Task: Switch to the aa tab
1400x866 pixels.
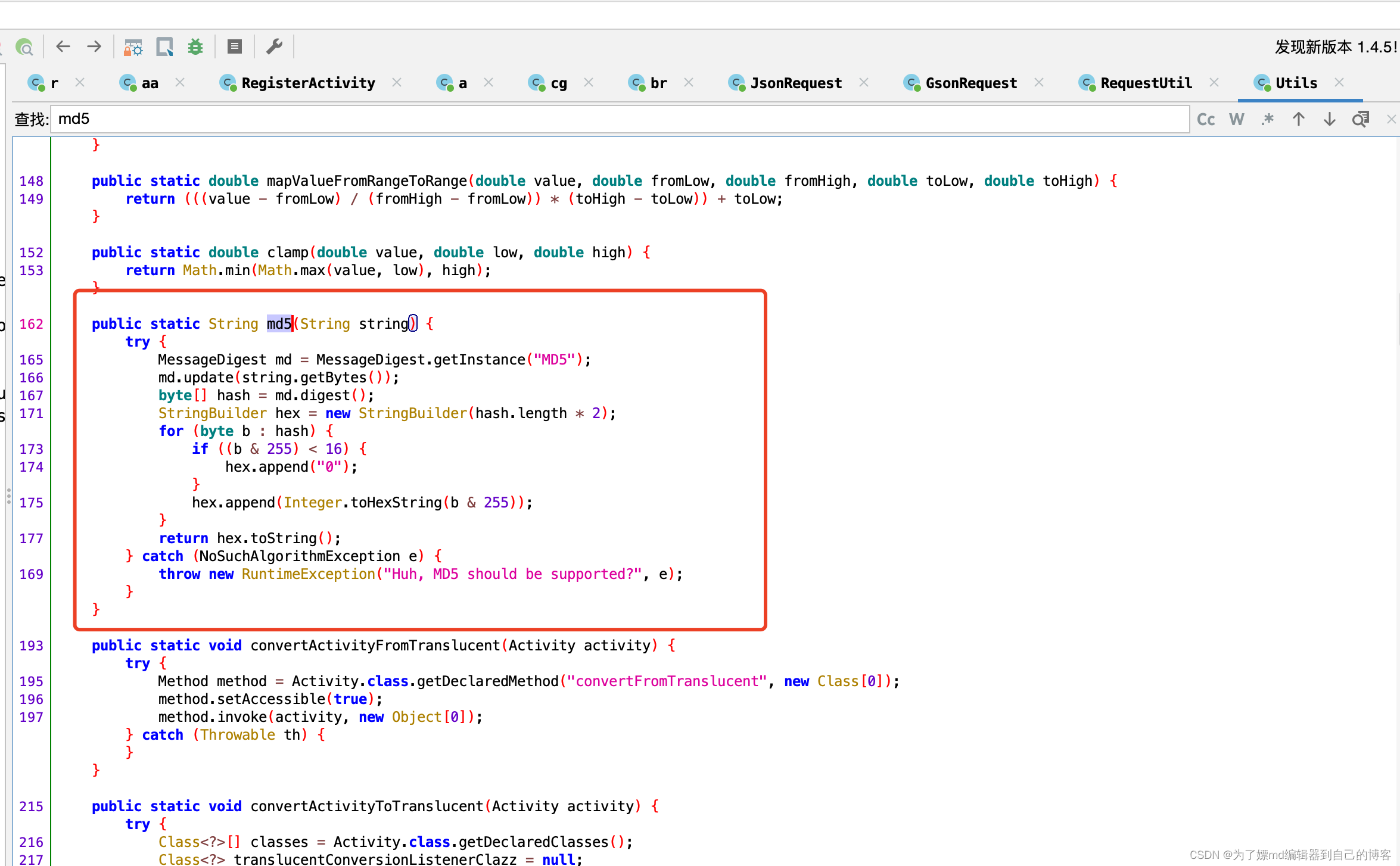Action: pos(139,83)
